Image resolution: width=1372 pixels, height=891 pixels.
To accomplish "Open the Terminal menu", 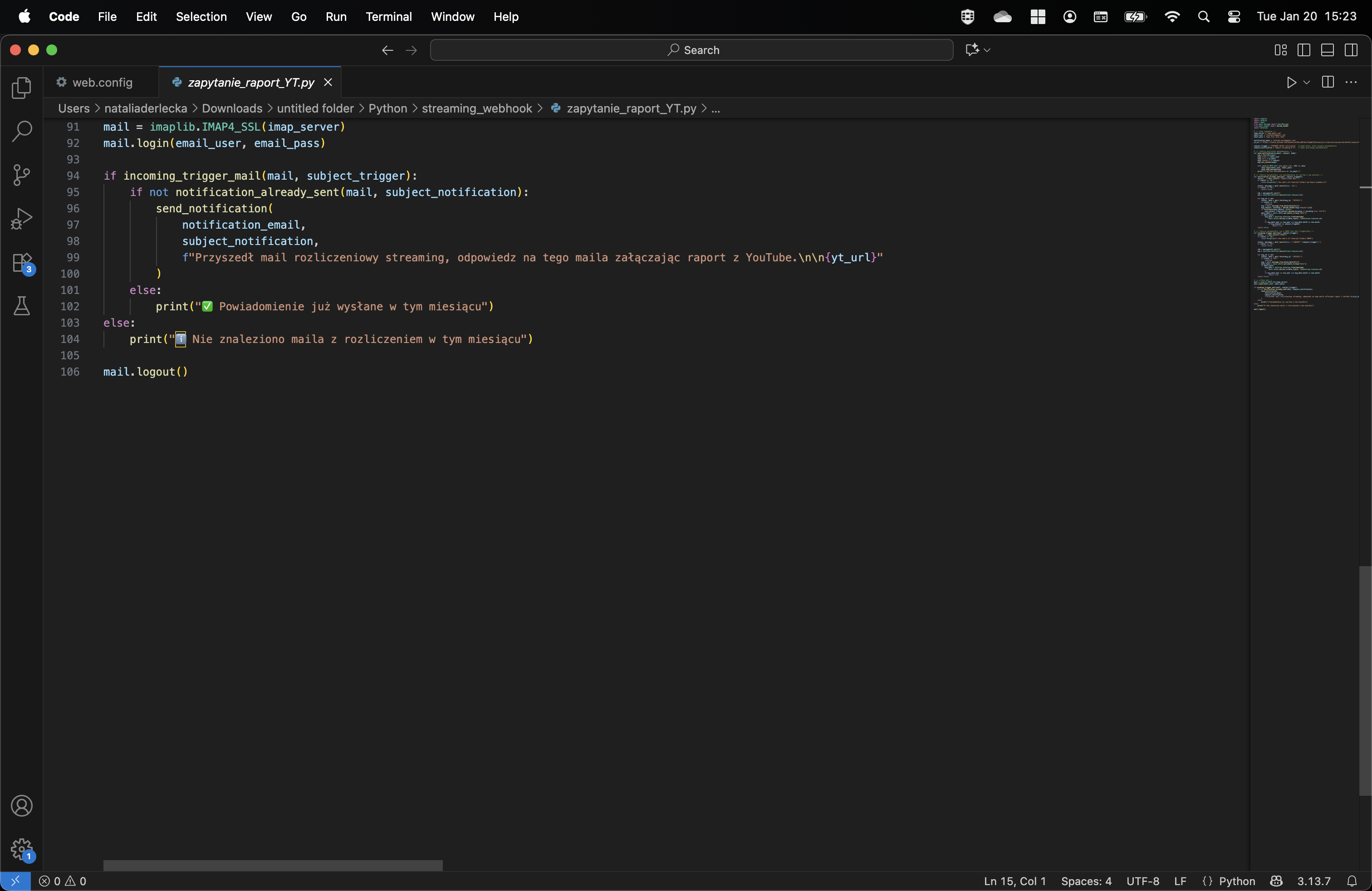I will [x=388, y=17].
